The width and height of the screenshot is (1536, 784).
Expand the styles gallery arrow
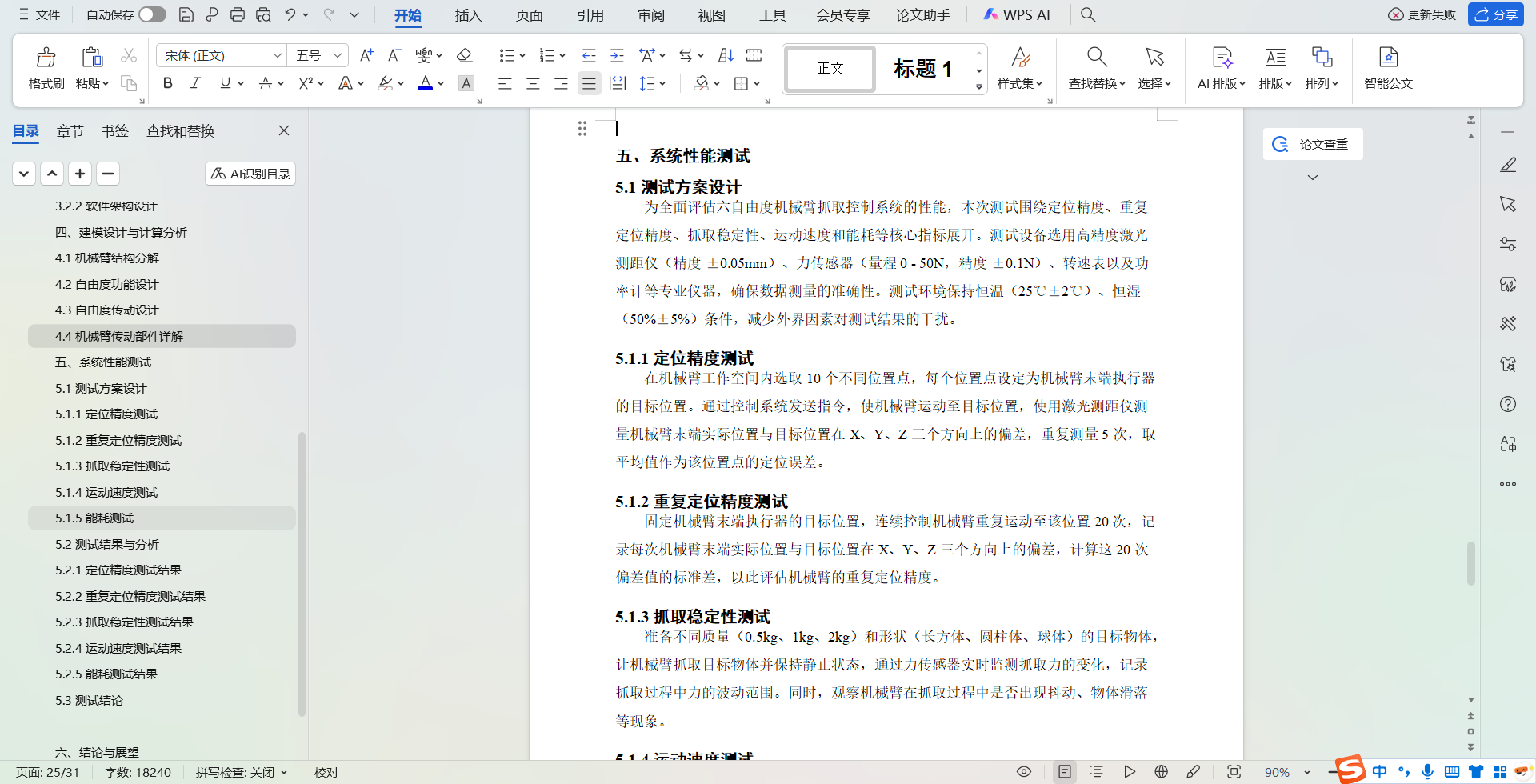click(978, 86)
